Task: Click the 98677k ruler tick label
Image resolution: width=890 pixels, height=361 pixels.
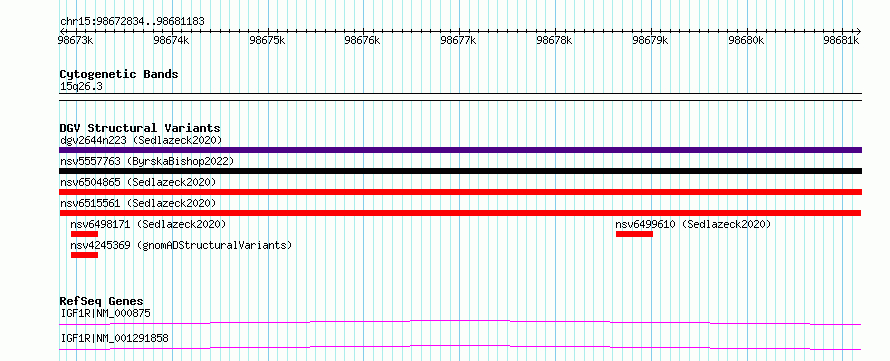Action: point(459,40)
